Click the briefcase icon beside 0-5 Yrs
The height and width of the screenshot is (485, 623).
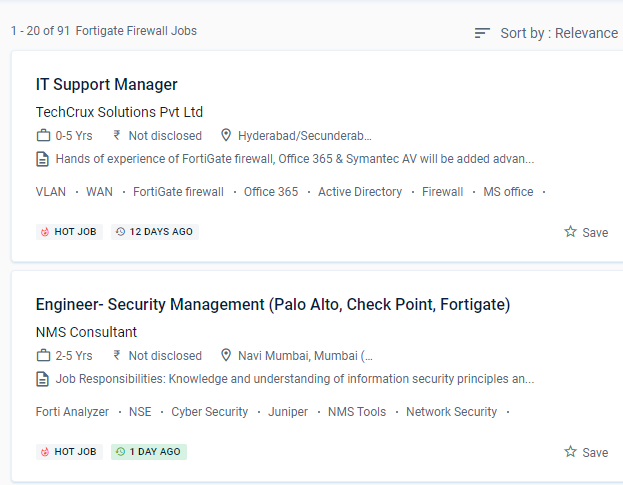[43, 135]
